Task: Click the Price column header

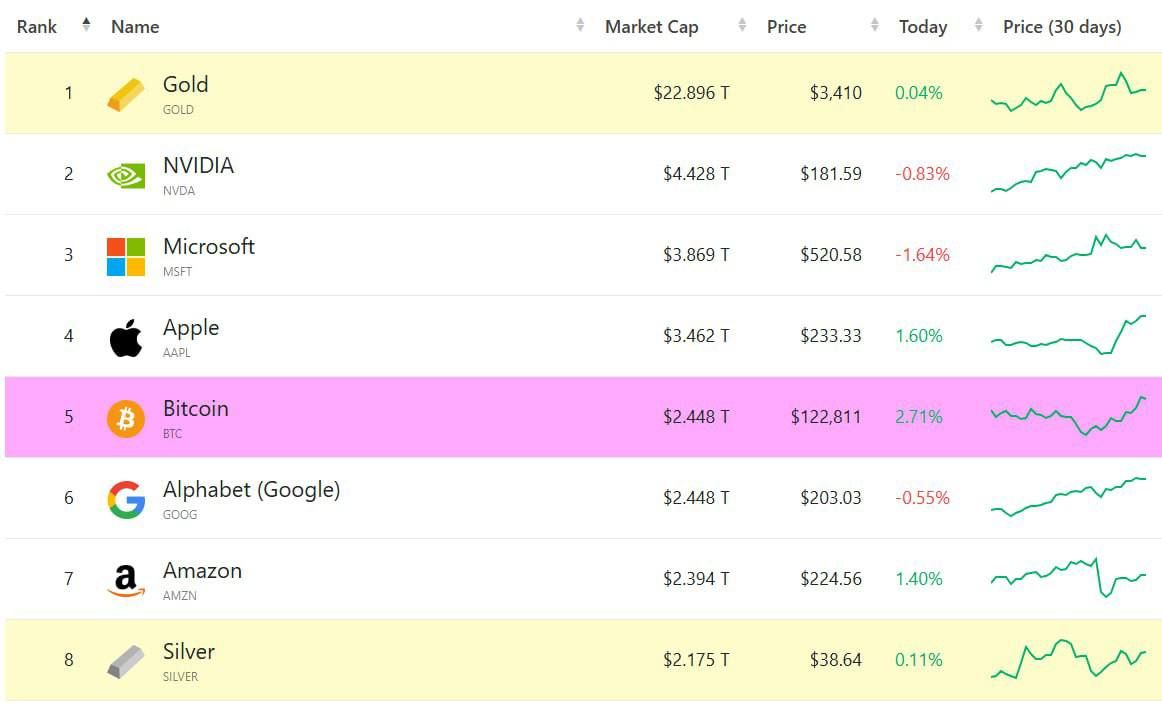Action: [x=786, y=27]
